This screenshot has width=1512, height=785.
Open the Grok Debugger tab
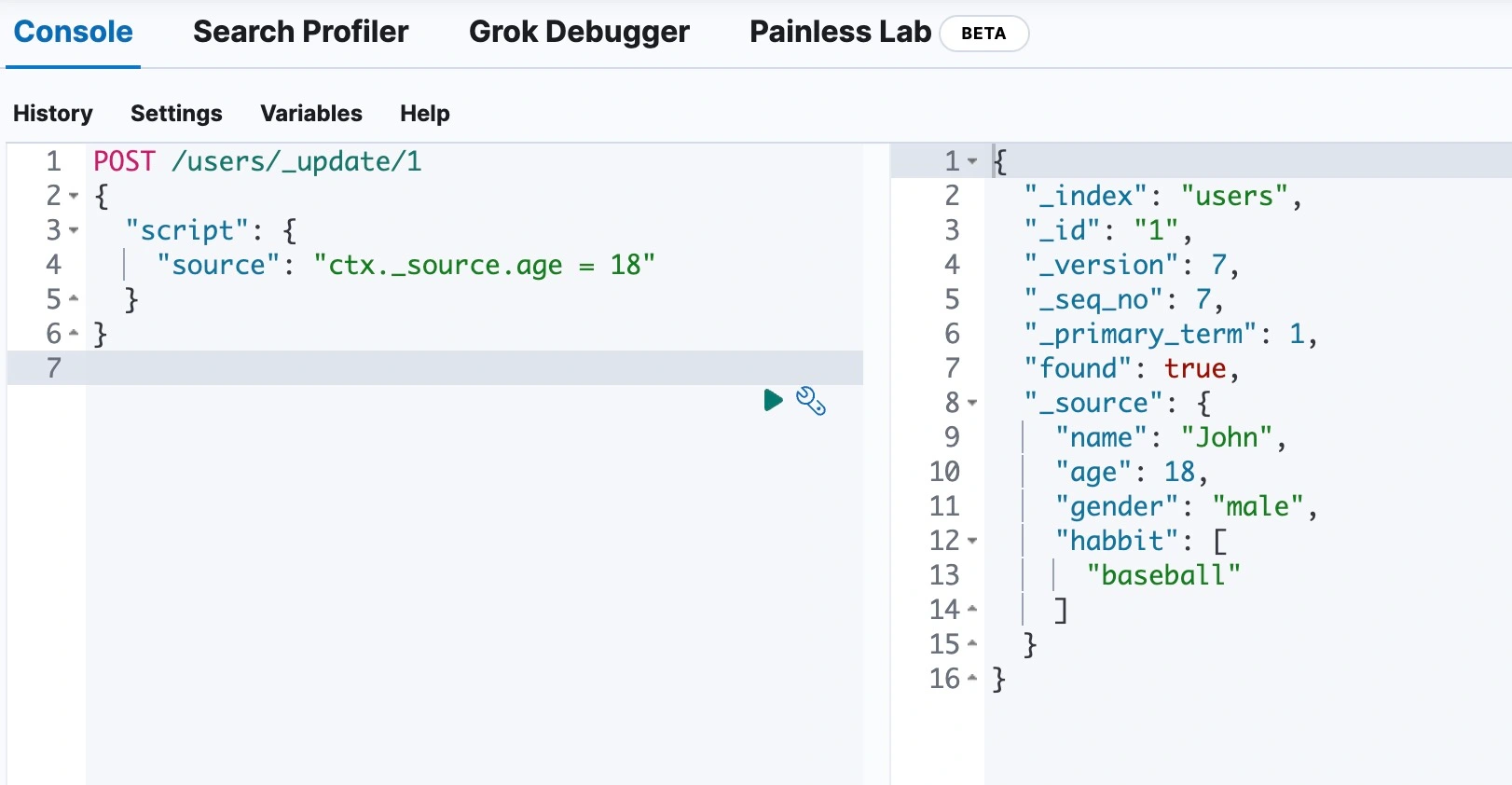click(579, 33)
